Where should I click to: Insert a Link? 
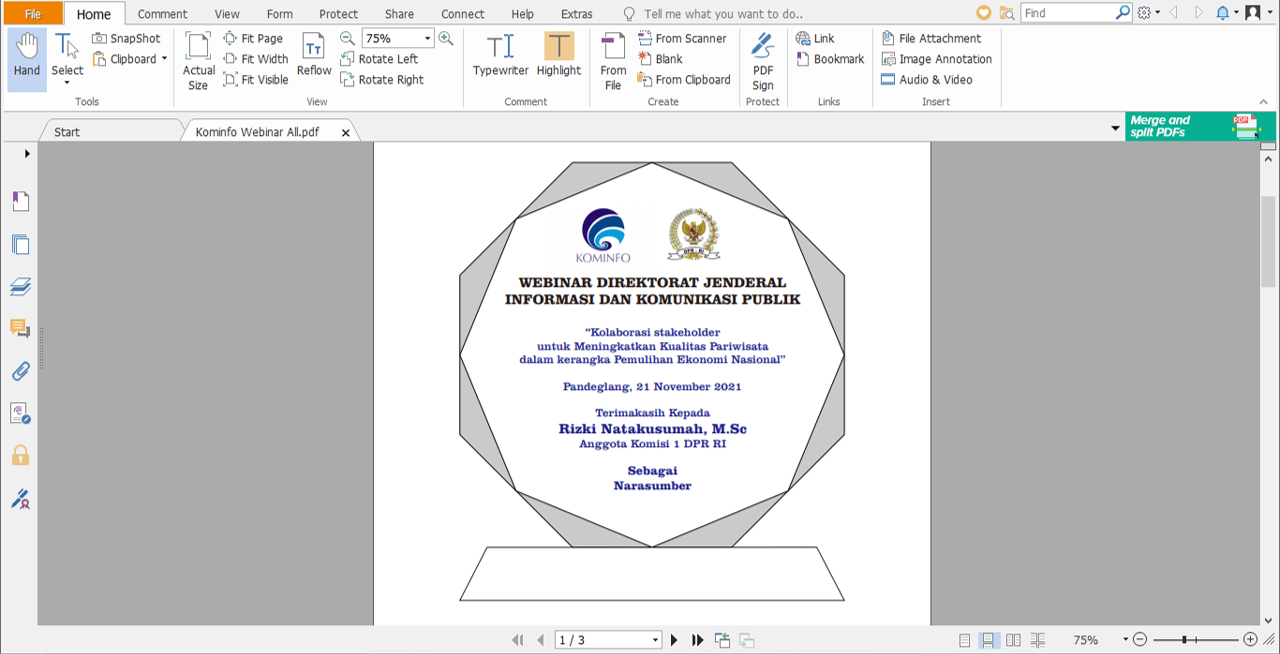815,38
